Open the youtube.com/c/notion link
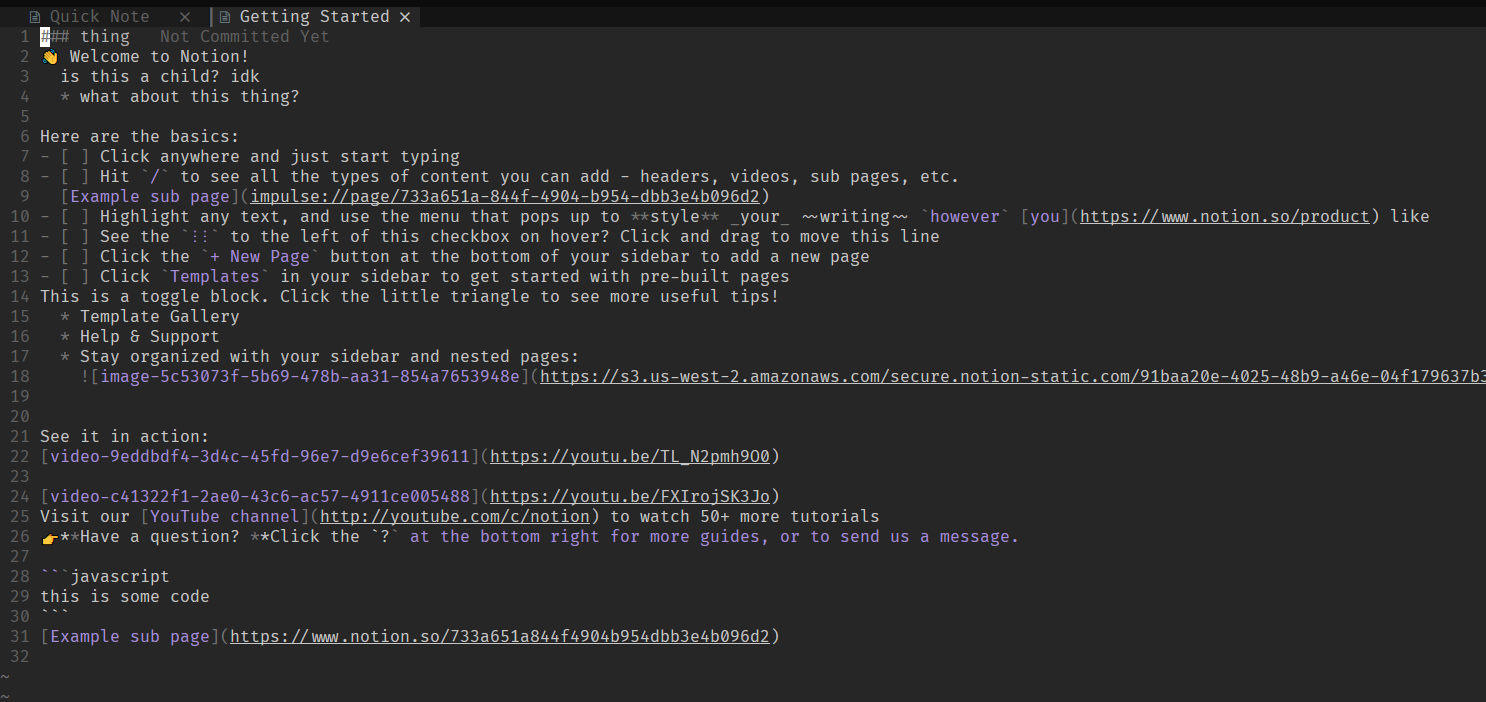Image resolution: width=1486 pixels, height=702 pixels. tap(455, 517)
